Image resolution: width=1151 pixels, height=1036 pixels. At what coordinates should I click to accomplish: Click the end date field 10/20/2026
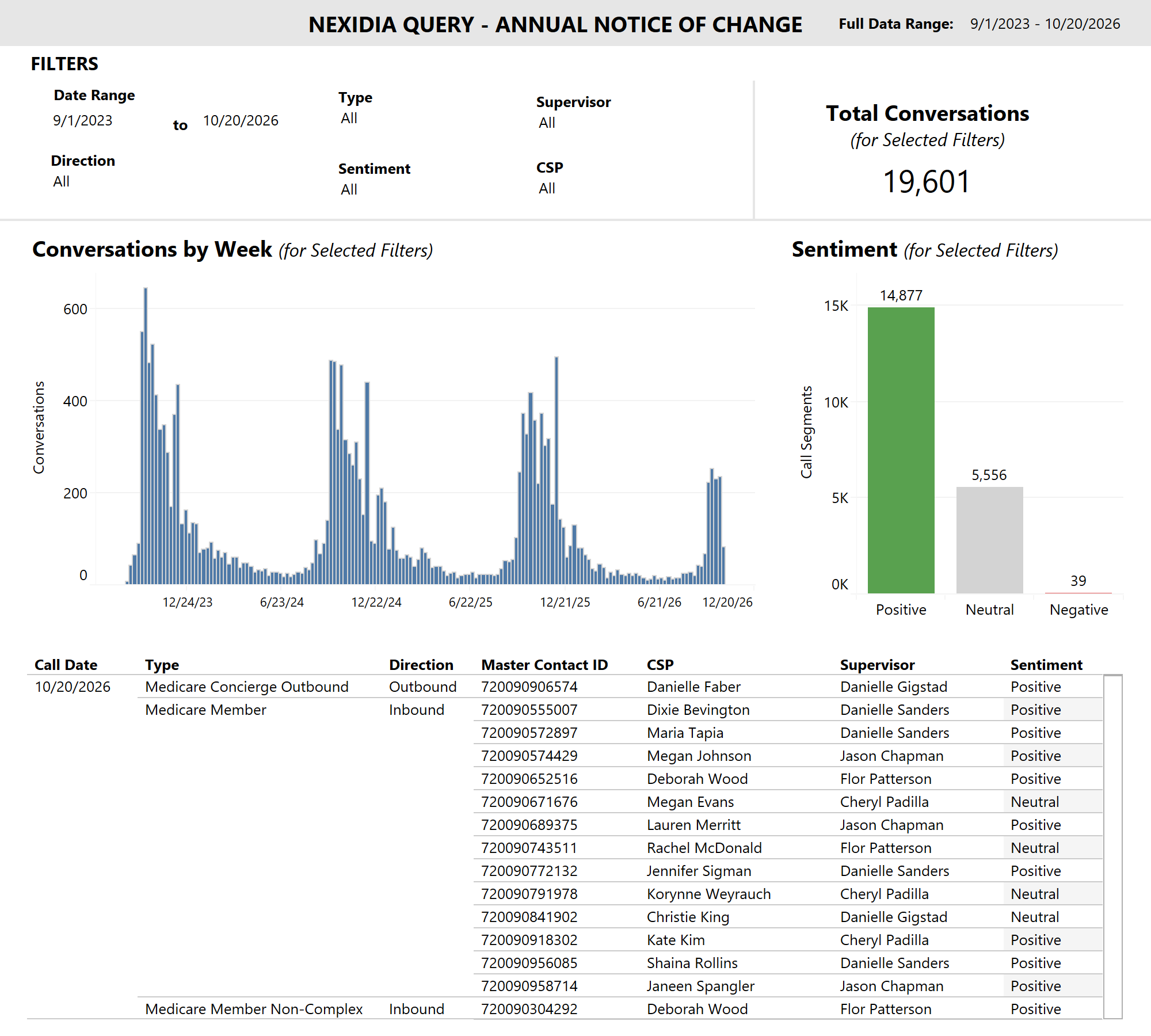point(241,120)
